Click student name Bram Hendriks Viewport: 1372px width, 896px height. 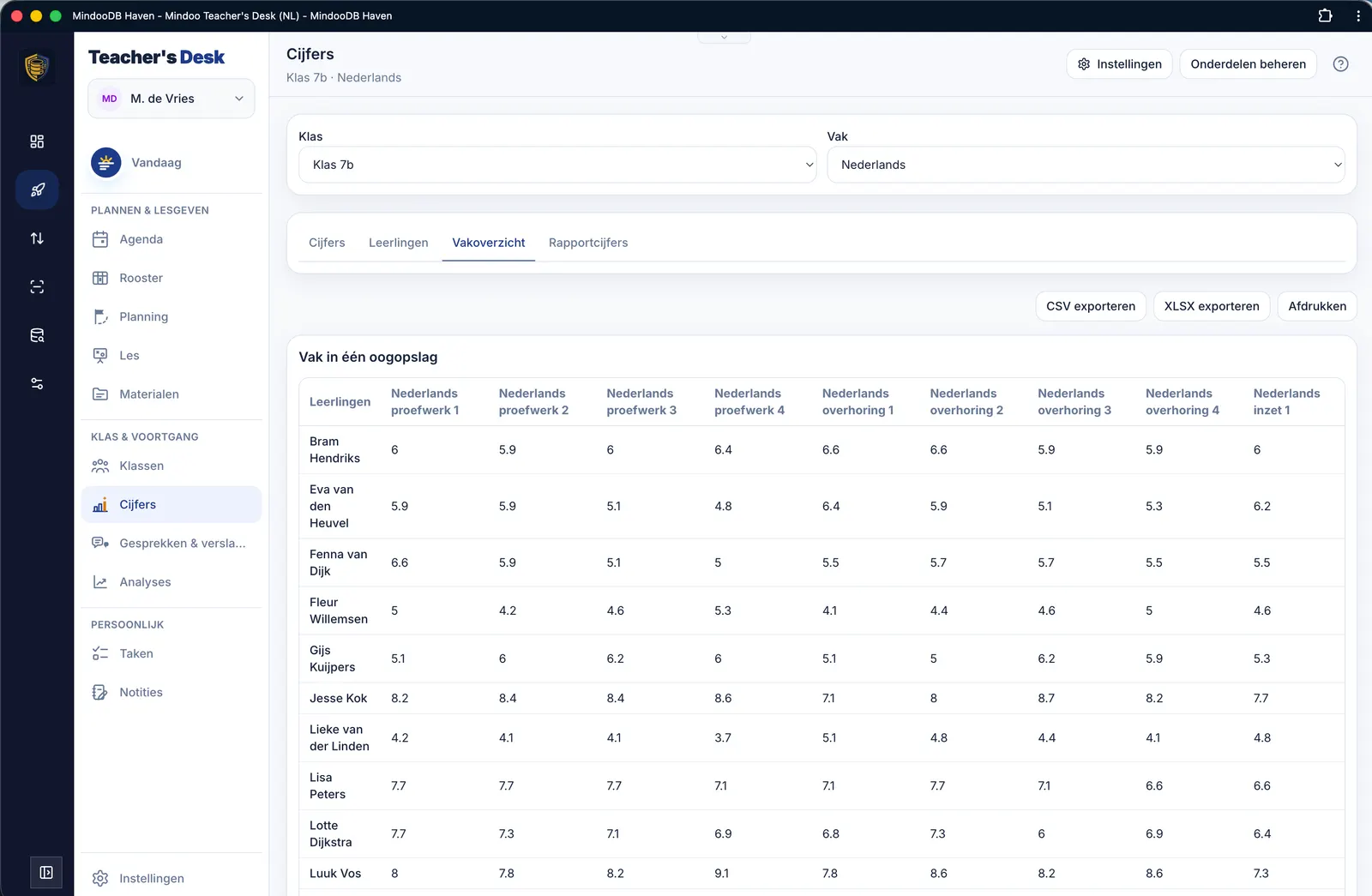334,450
